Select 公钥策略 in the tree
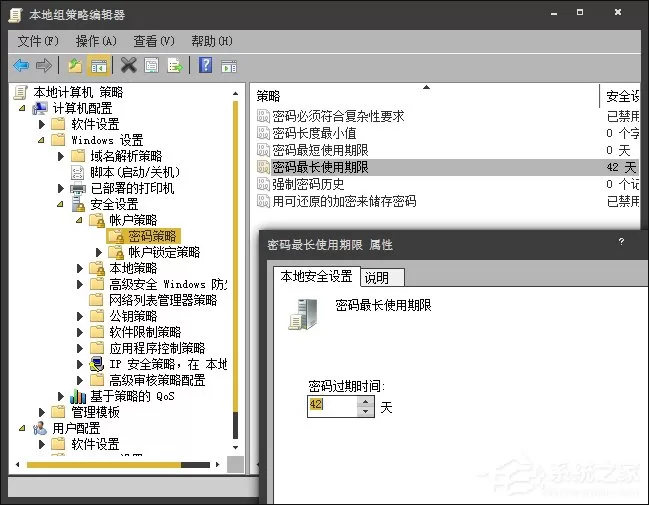Viewport: 649px width, 505px height. pyautogui.click(x=133, y=316)
